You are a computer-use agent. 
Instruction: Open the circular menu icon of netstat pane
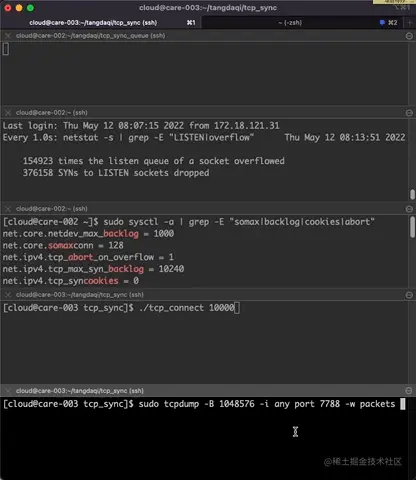click(x=409, y=113)
